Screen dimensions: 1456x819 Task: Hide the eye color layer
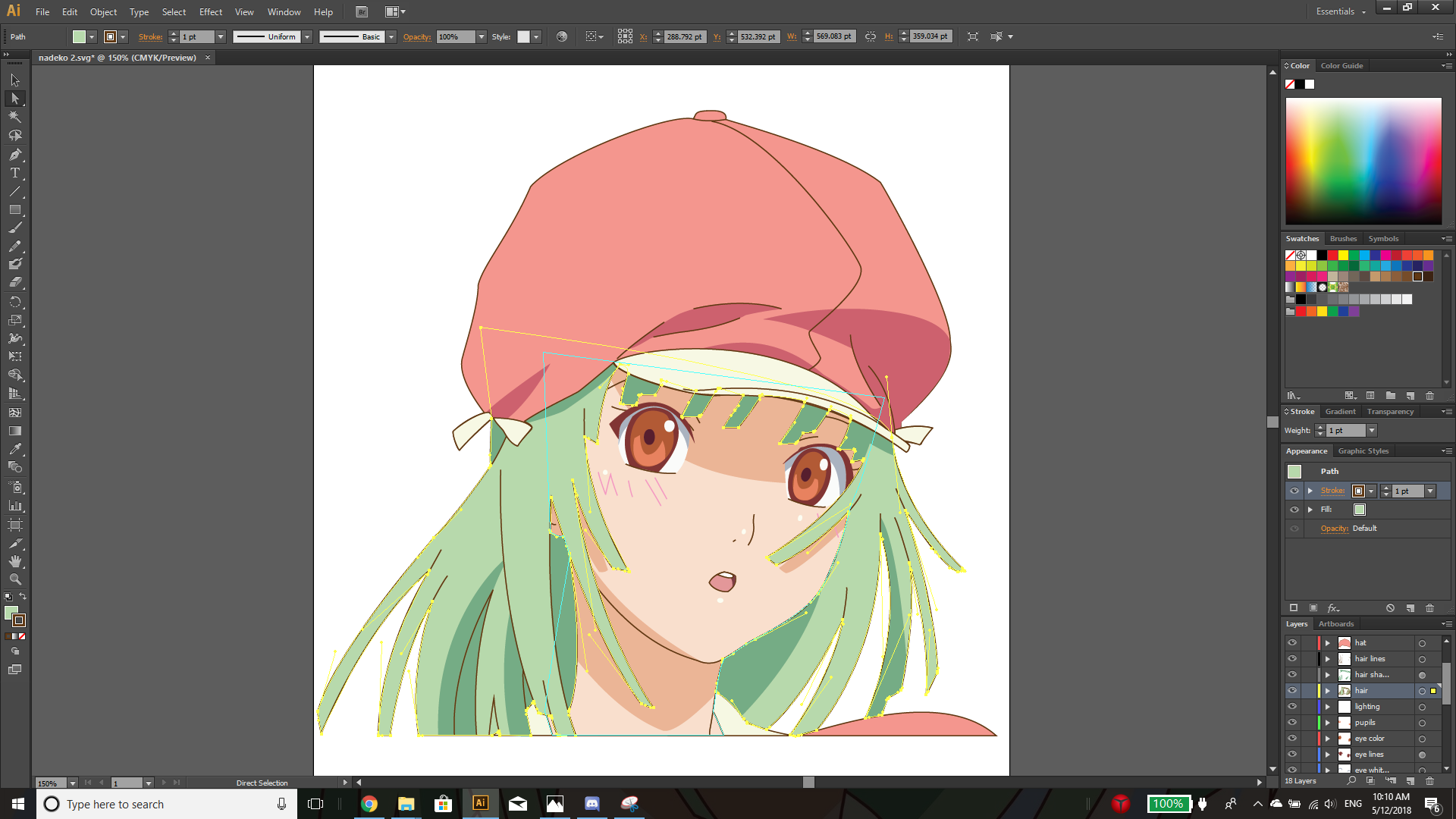click(1292, 738)
